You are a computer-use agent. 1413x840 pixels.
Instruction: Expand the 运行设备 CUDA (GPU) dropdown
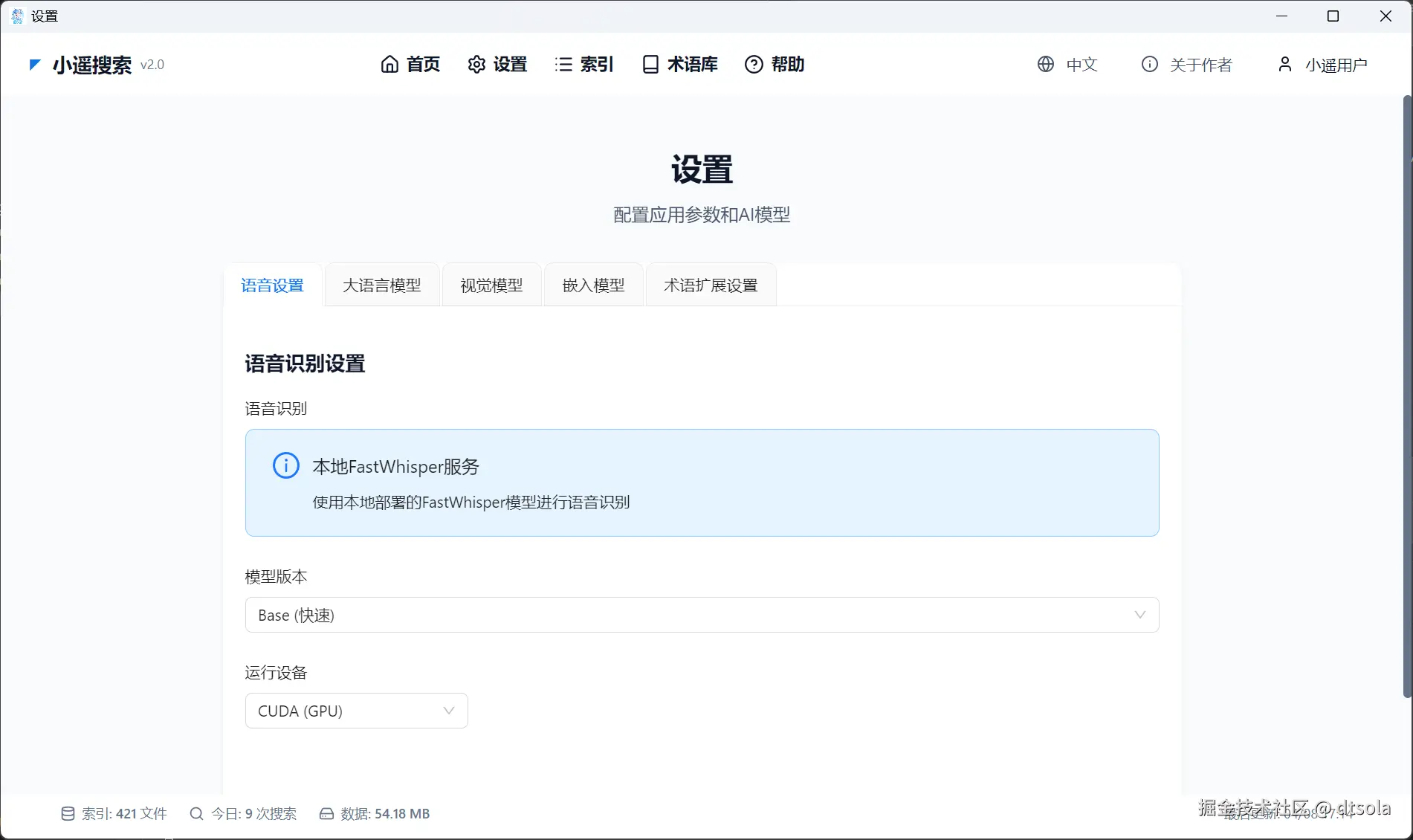pos(356,711)
